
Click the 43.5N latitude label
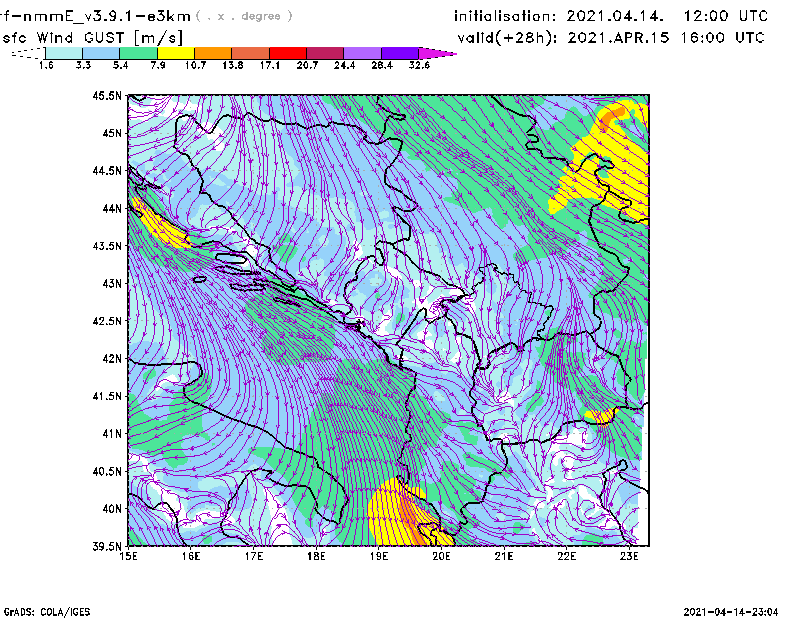tap(107, 246)
